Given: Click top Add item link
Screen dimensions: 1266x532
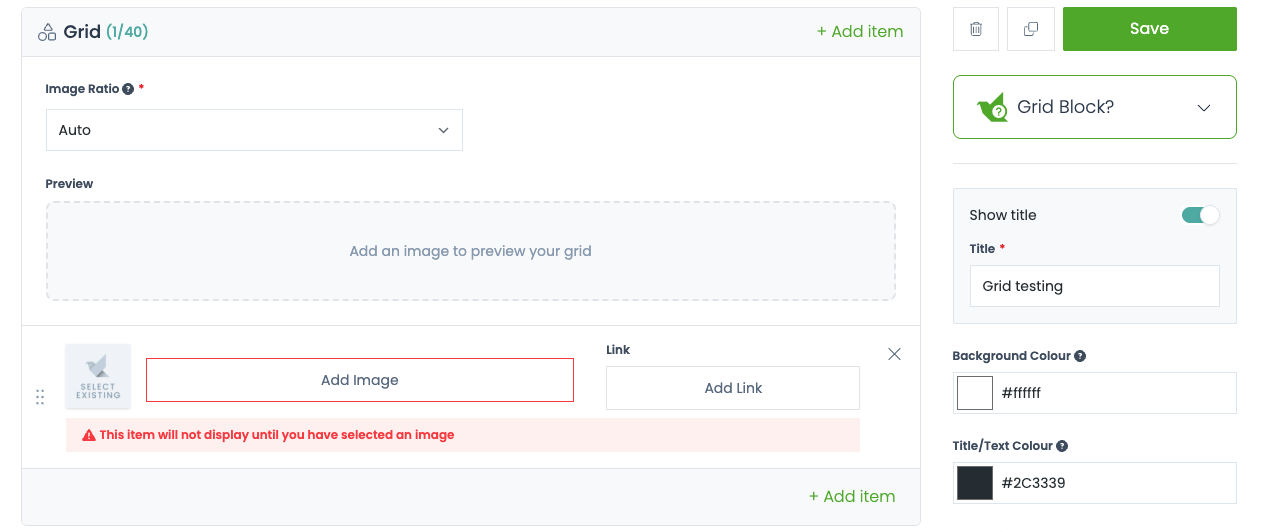Looking at the screenshot, I should pos(860,31).
